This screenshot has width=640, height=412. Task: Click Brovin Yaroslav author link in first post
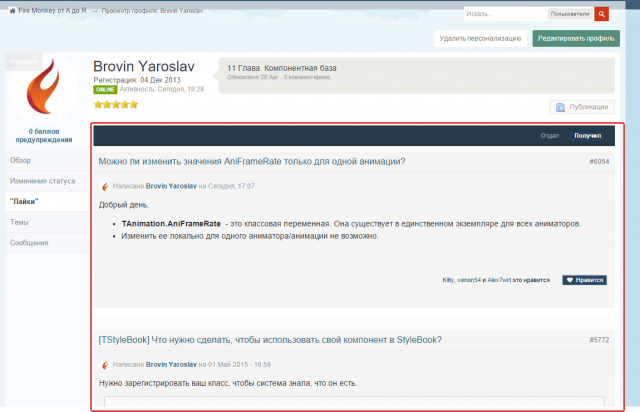click(171, 186)
